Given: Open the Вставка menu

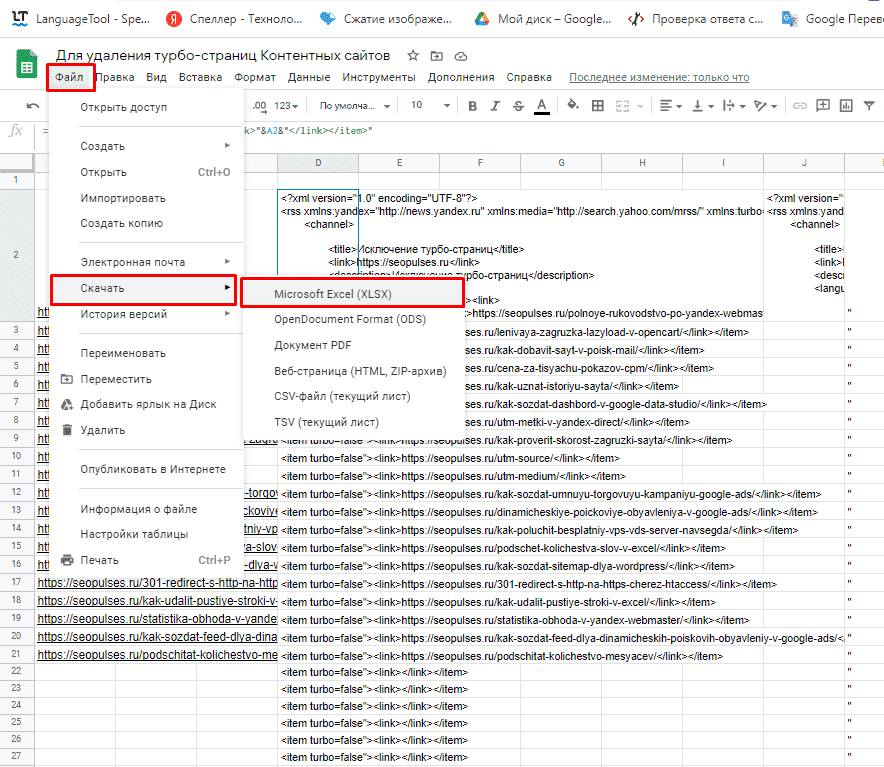Looking at the screenshot, I should (x=200, y=77).
